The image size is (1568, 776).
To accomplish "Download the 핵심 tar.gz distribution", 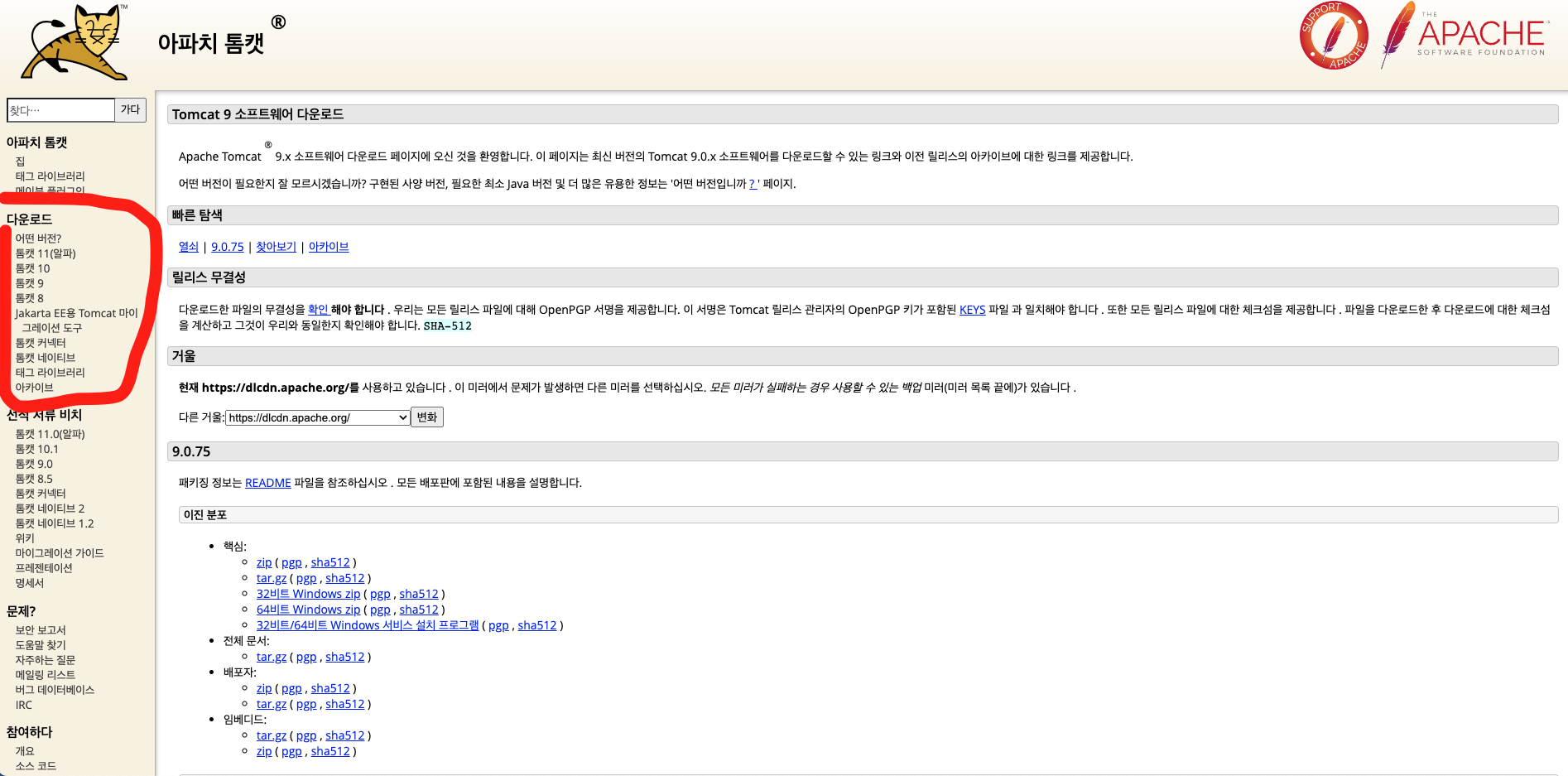I will coord(272,578).
